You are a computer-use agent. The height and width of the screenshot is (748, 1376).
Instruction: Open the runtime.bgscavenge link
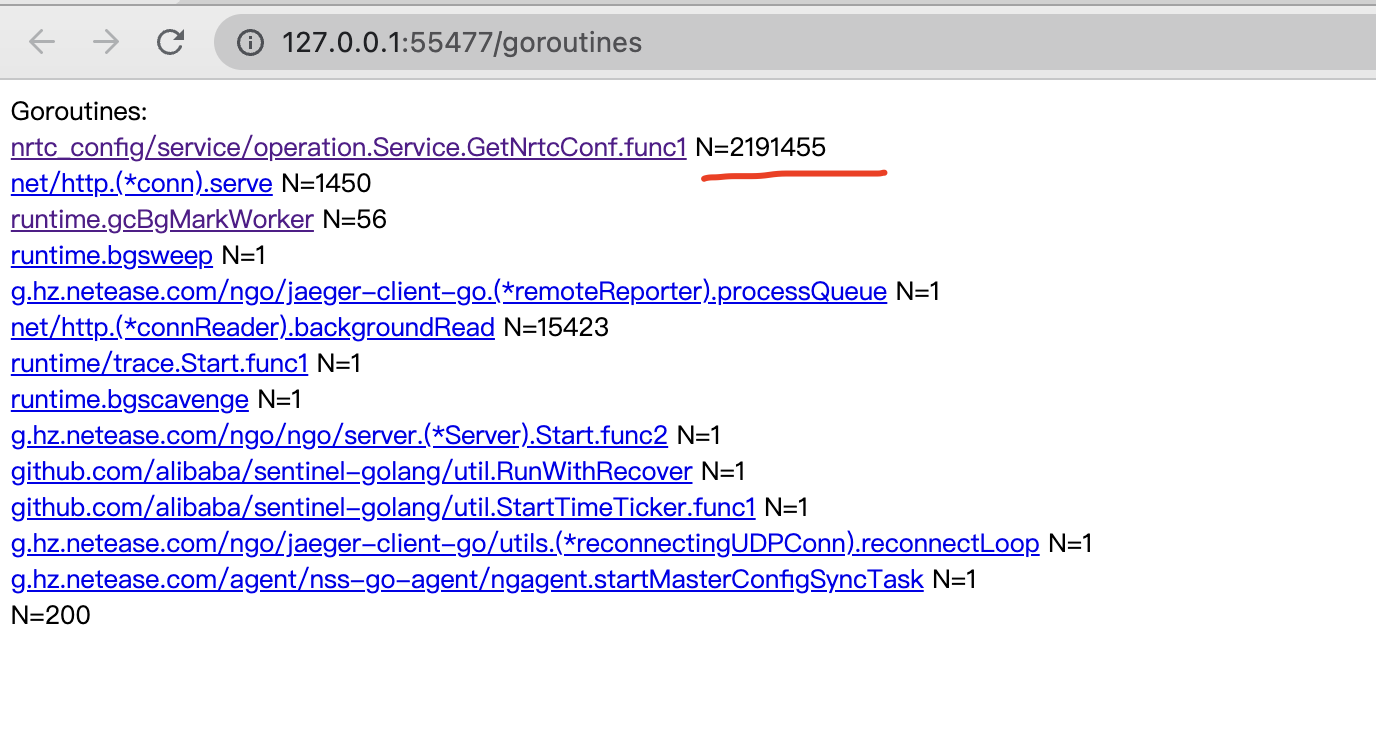(129, 400)
